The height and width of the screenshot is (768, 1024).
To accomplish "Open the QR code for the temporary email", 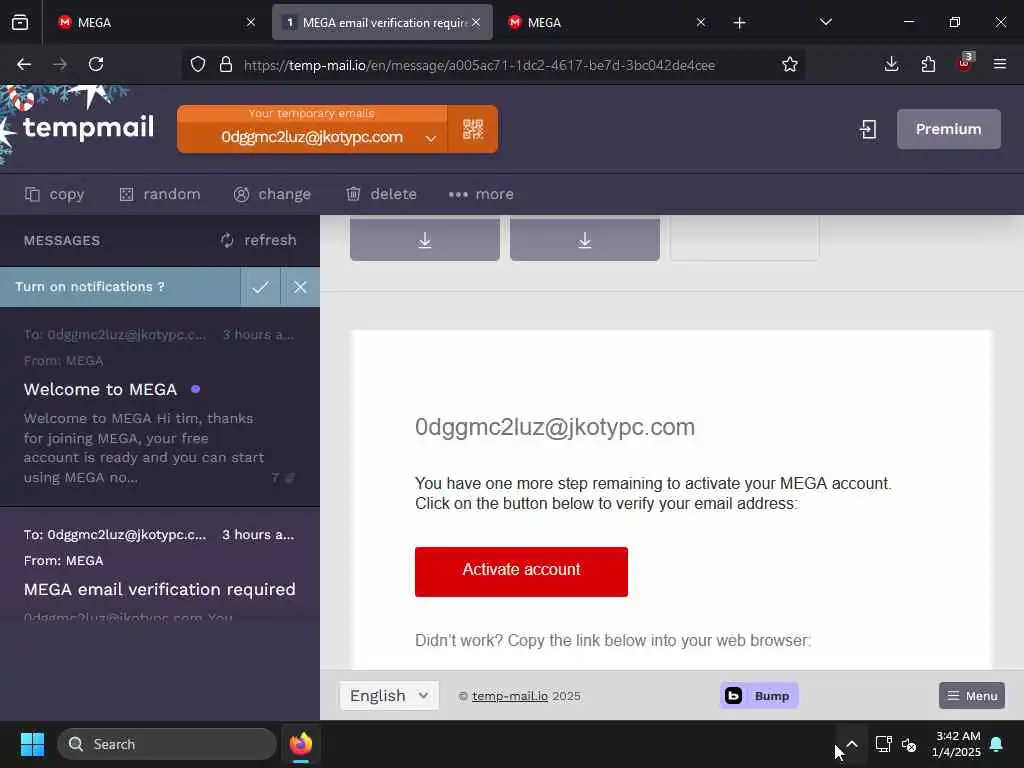I will (x=473, y=129).
